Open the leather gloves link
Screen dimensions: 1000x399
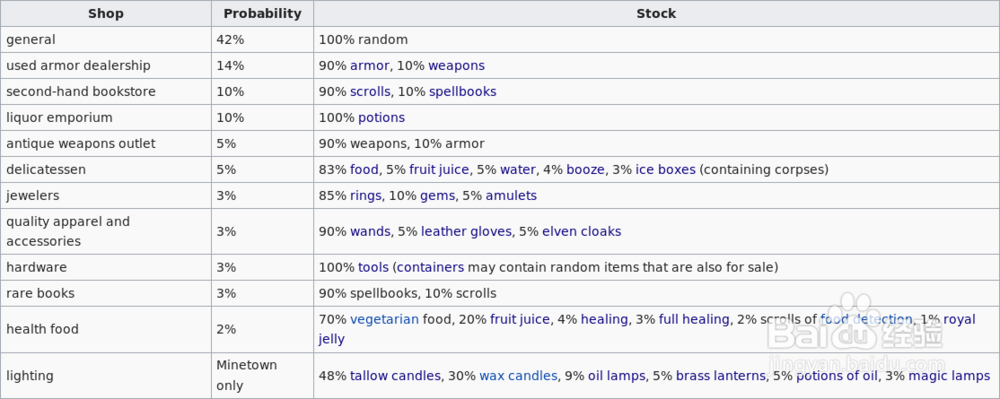[466, 231]
